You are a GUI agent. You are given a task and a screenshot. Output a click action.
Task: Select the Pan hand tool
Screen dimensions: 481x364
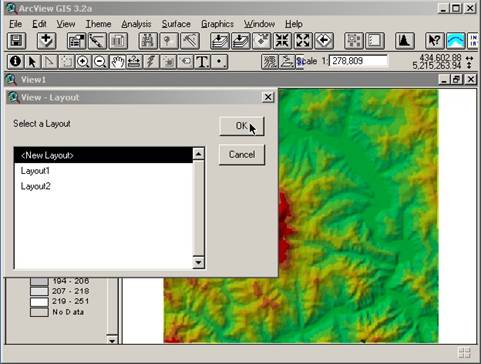(x=117, y=62)
